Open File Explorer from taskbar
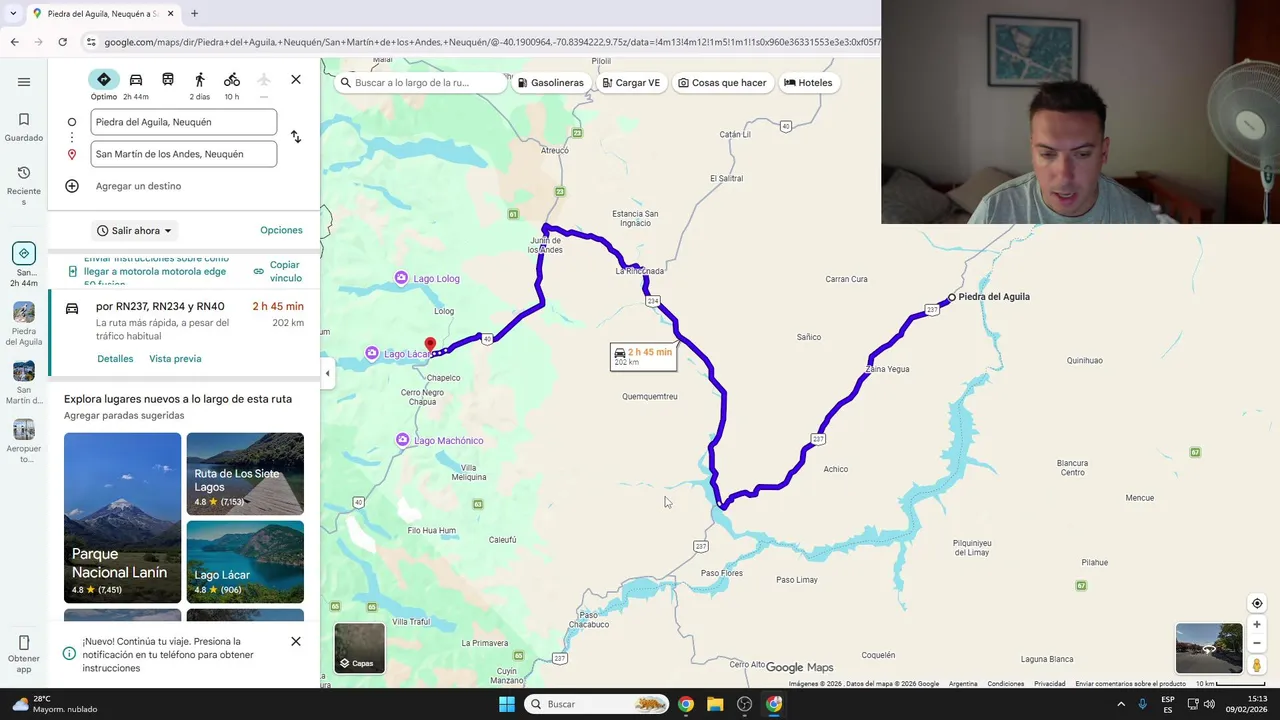Image resolution: width=1280 pixels, height=720 pixels. click(x=715, y=704)
